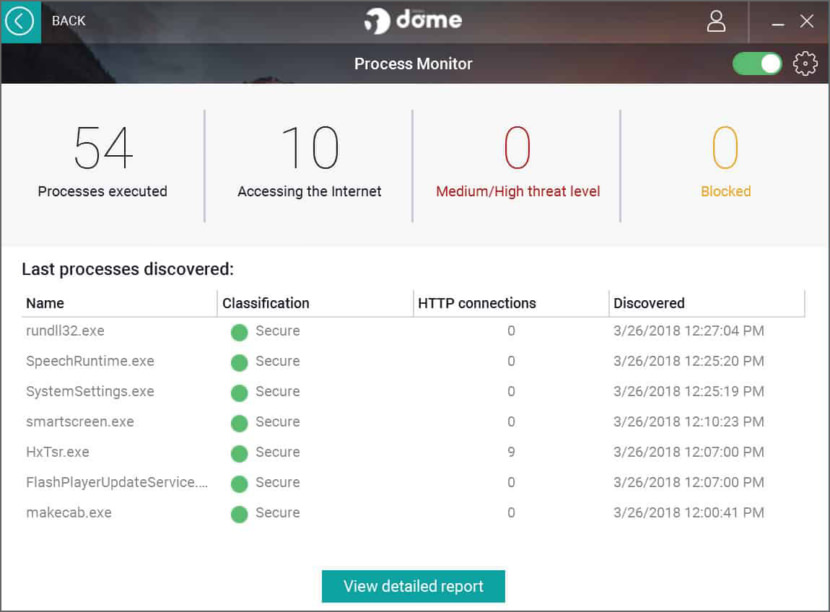Click the Blocked label
The image size is (830, 612).
point(726,191)
